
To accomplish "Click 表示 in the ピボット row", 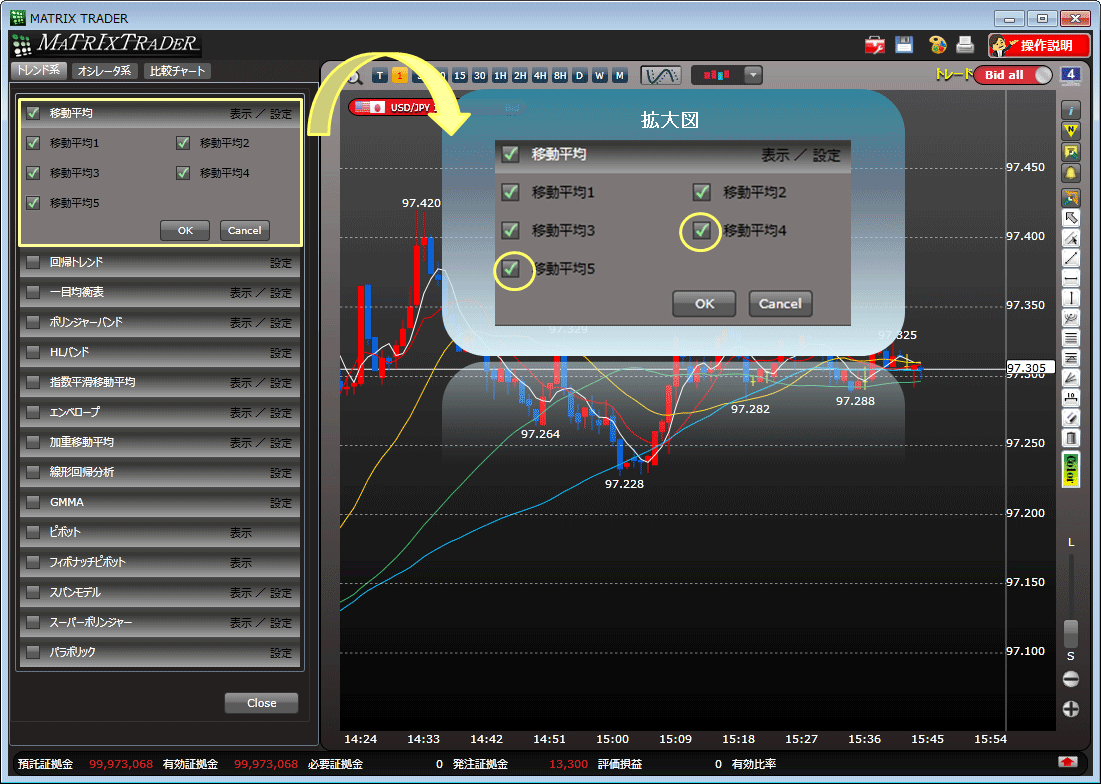I will (240, 533).
